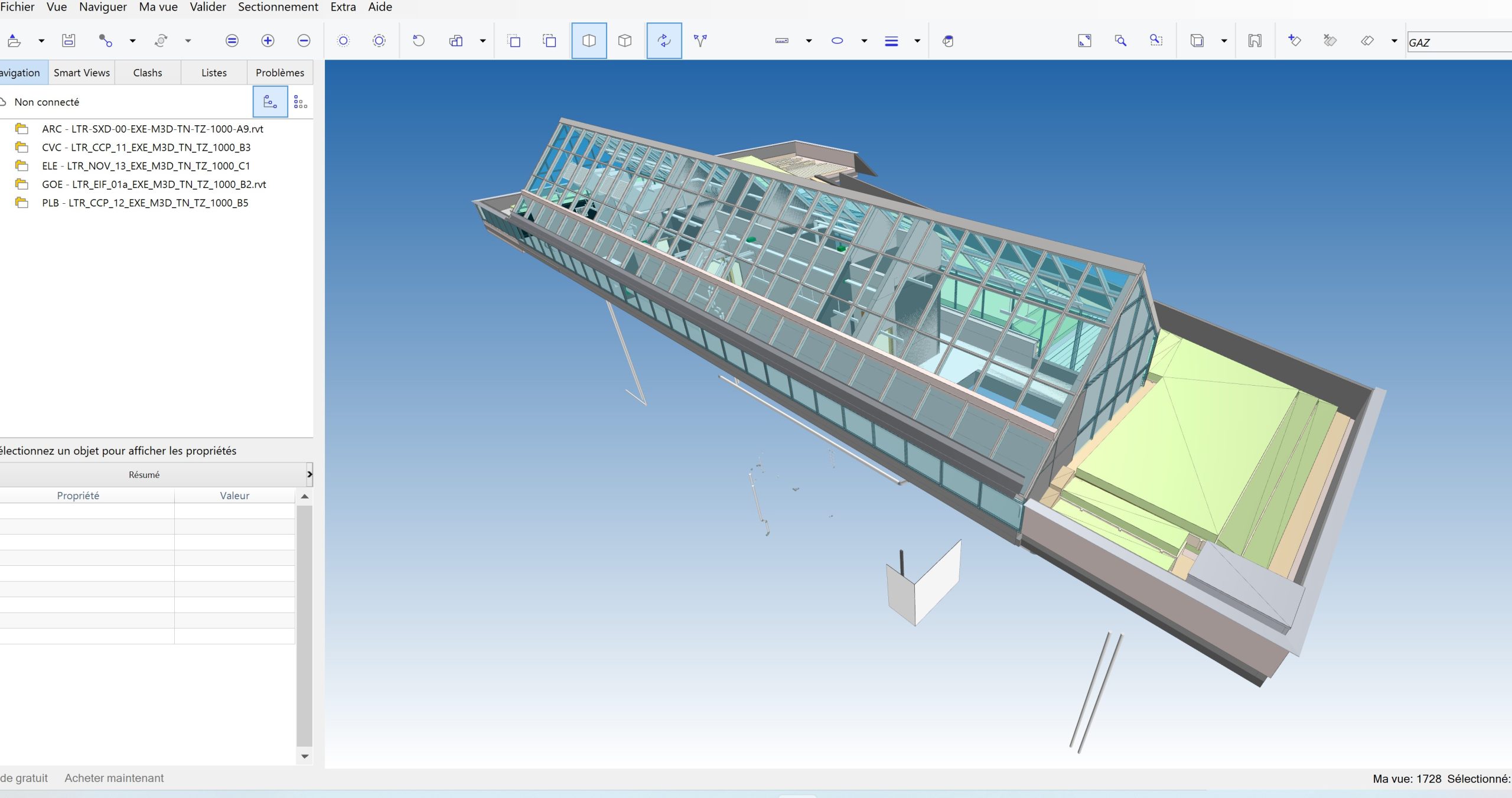1512x798 pixels.
Task: Switch to the Clashs tab
Action: coord(147,72)
